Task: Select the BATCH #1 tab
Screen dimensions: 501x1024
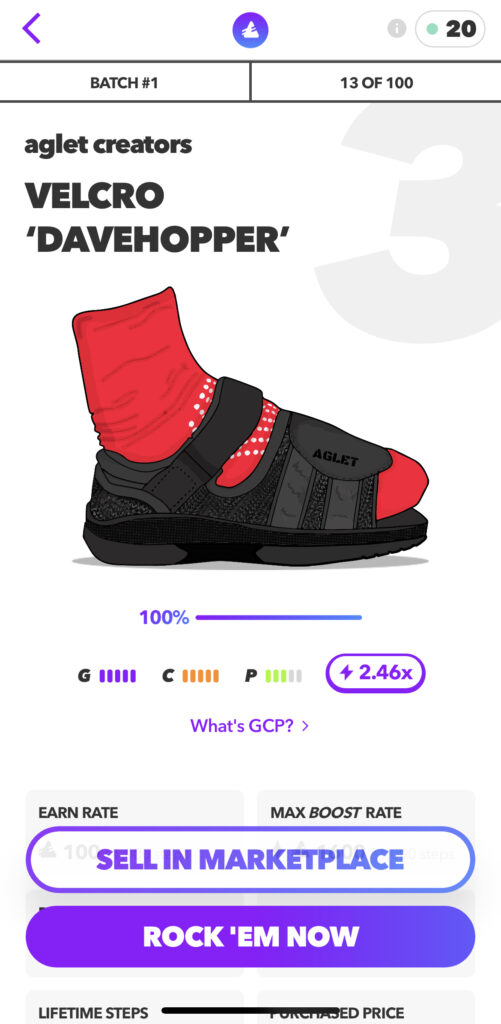Action: pyautogui.click(x=124, y=82)
